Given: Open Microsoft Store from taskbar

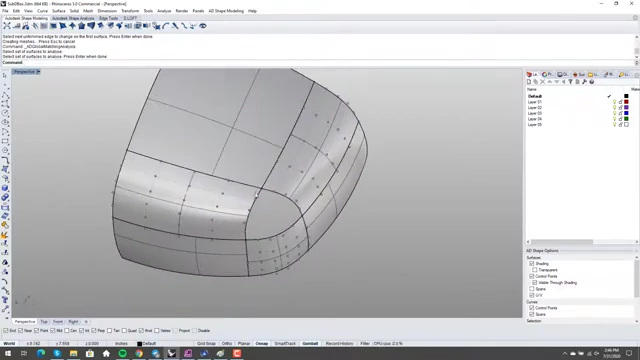Looking at the screenshot, I should (89, 353).
